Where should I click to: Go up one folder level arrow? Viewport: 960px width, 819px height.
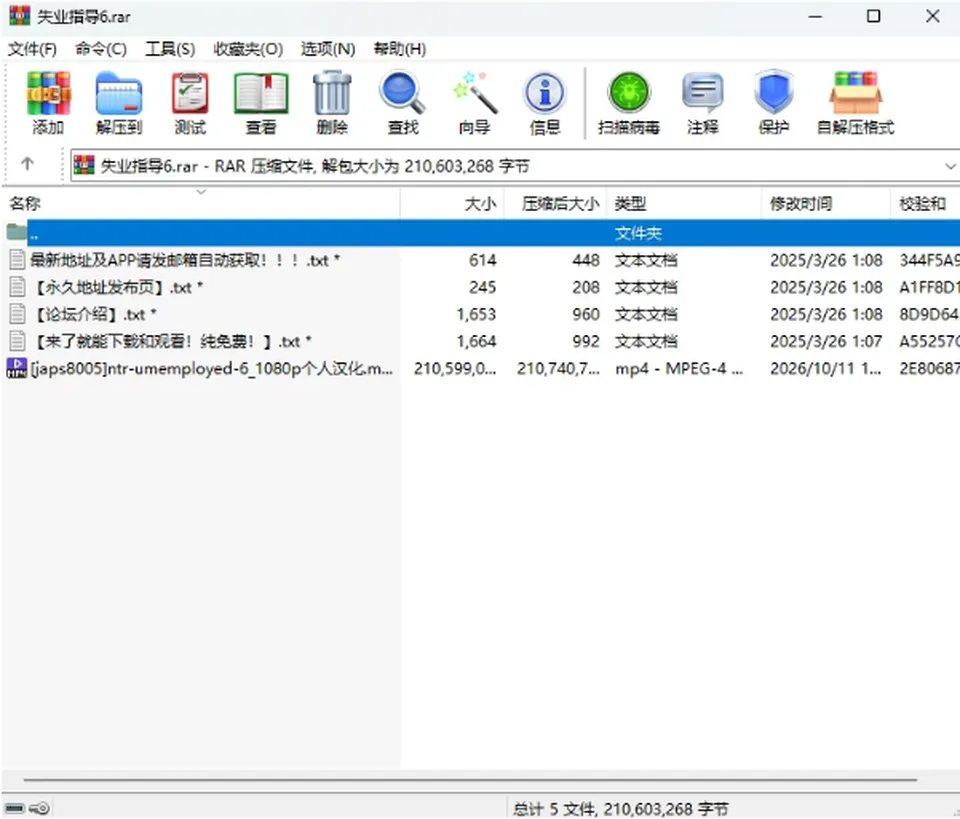[27, 164]
